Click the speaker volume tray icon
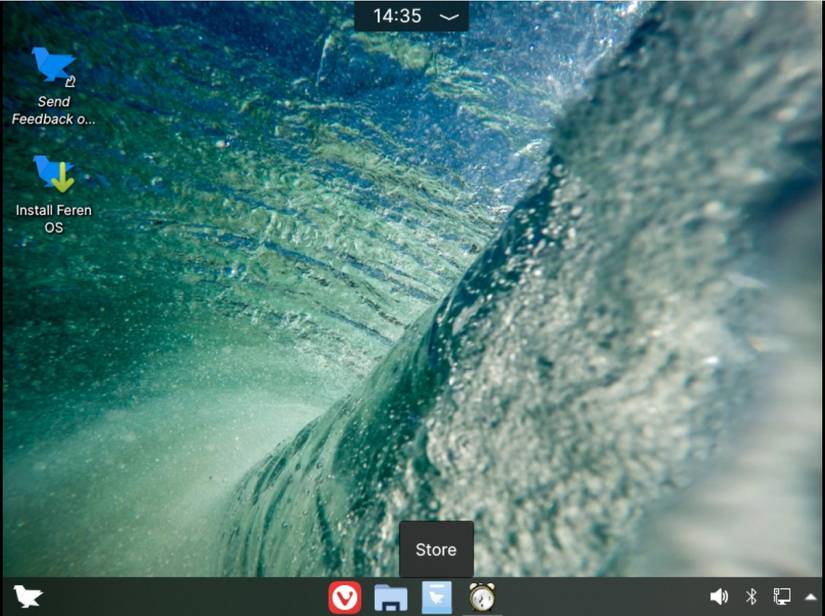825x616 pixels. [718, 597]
